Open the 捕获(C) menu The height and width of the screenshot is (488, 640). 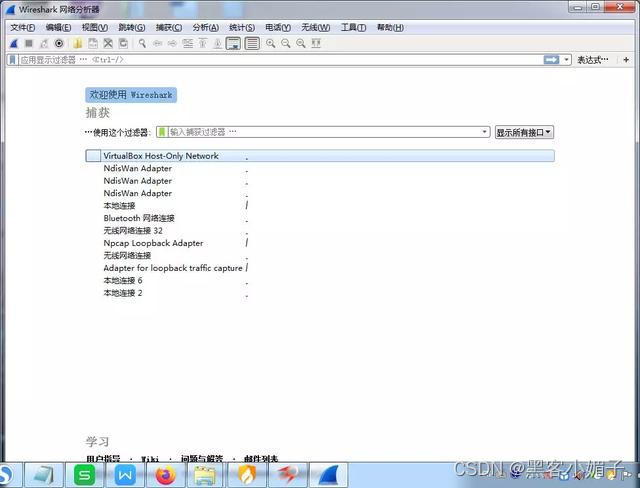(x=169, y=27)
